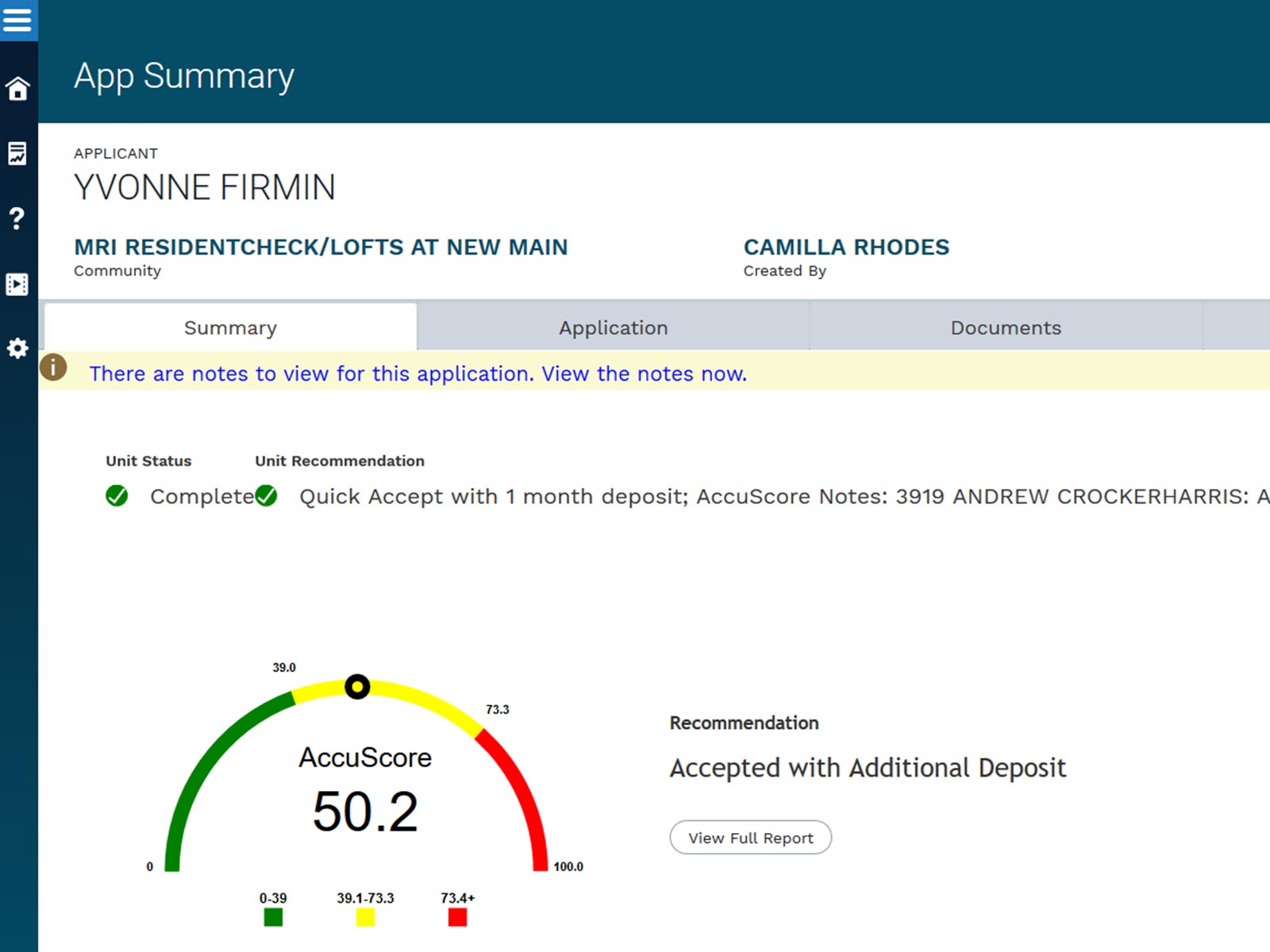Click the Help question mark icon
This screenshot has height=952, width=1270.
tap(17, 218)
